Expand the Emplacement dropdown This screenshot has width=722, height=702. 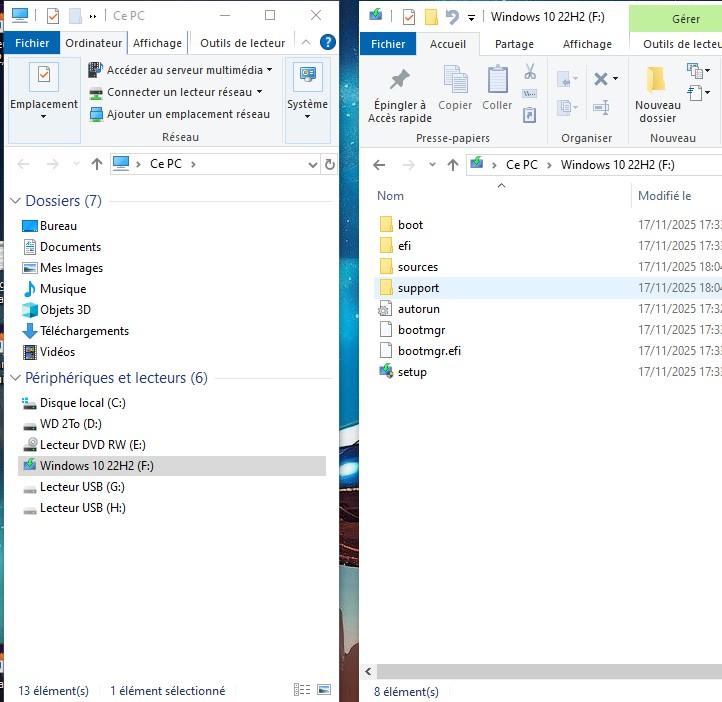[43, 117]
